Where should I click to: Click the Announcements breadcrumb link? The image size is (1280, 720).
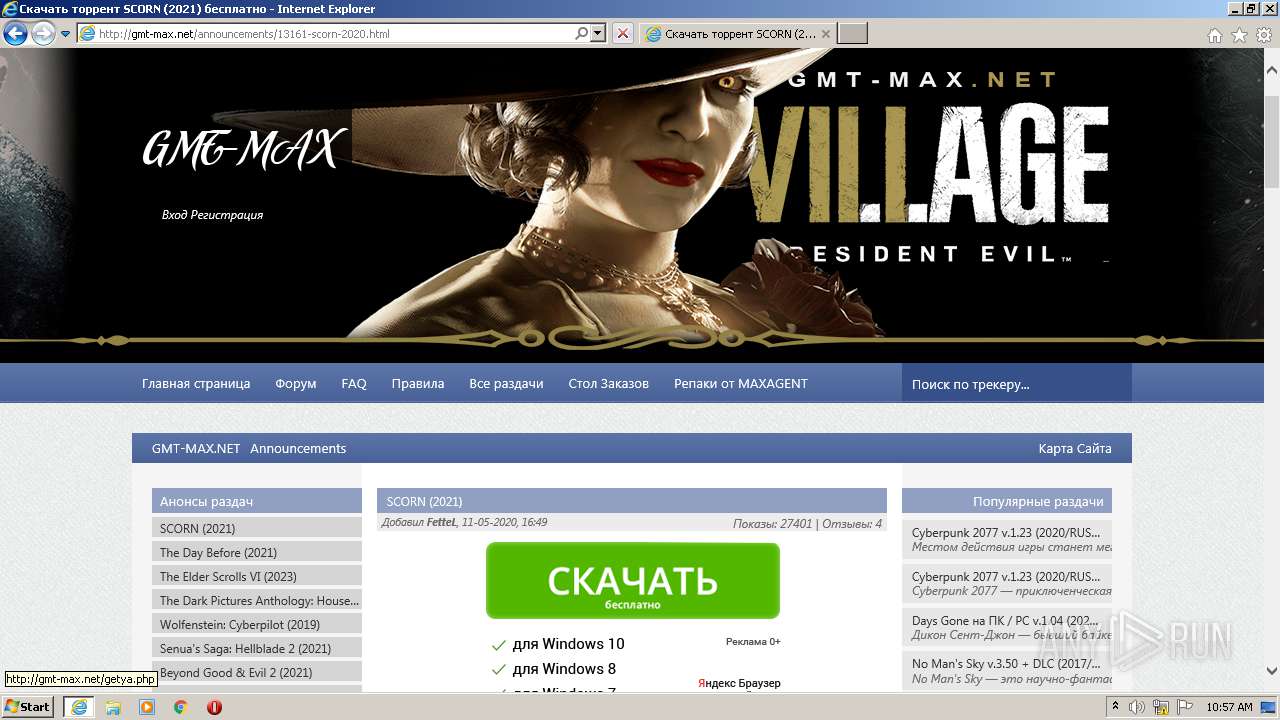298,449
